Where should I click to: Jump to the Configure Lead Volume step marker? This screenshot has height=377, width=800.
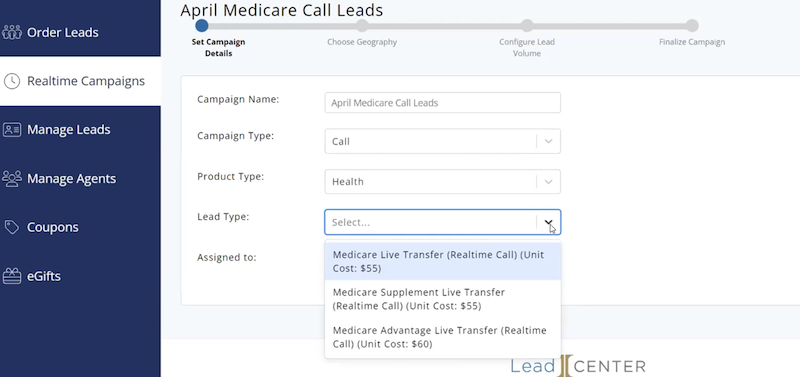tap(527, 26)
